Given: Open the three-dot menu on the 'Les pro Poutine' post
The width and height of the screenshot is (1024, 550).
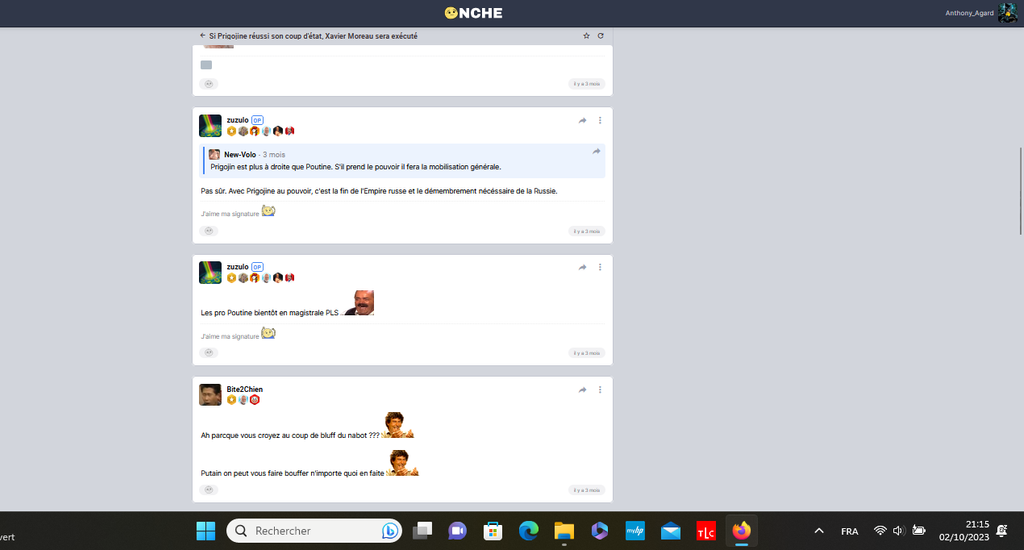Looking at the screenshot, I should tap(600, 268).
